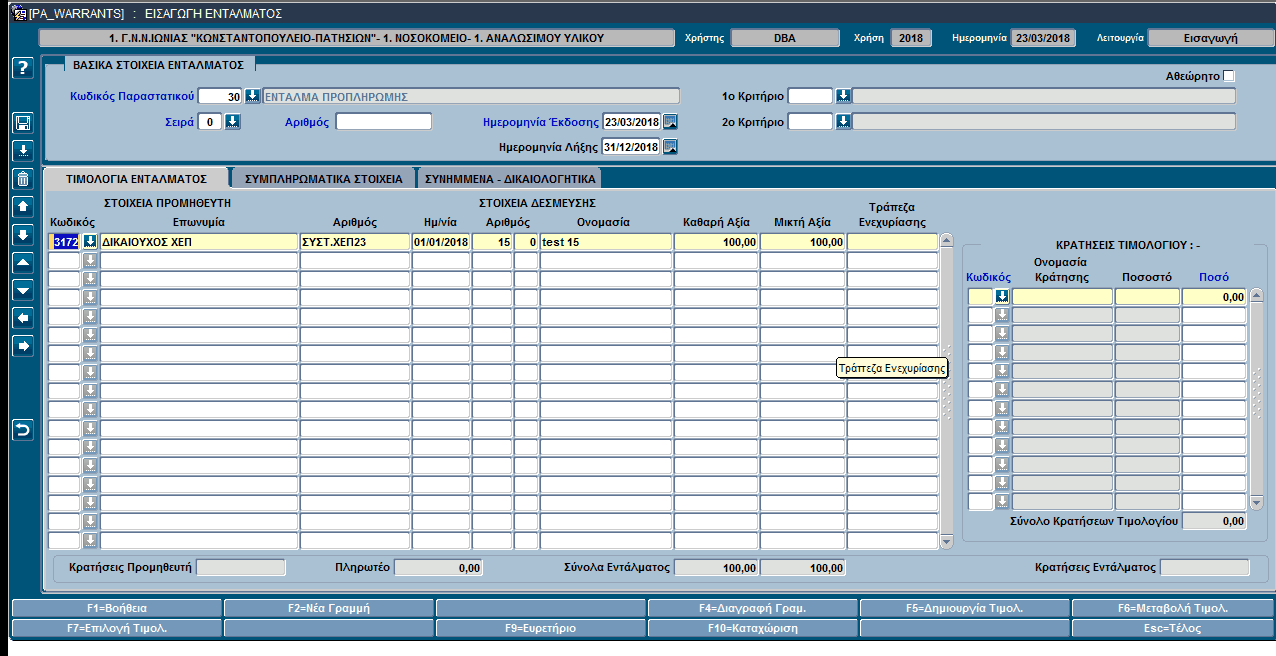Click F10=Καταχώριση button
1276x656 pixels.
pyautogui.click(x=753, y=629)
